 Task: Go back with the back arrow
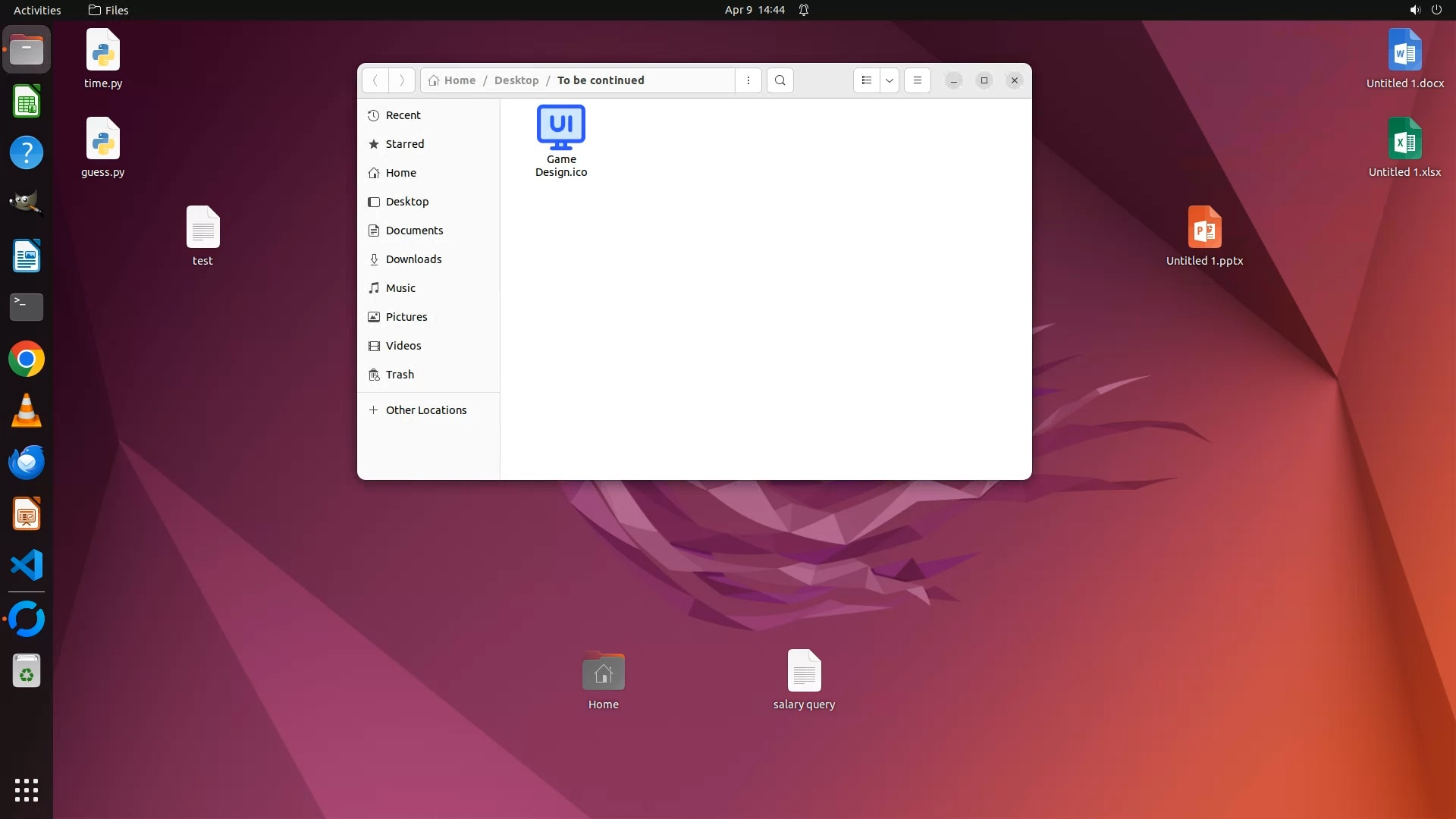(375, 80)
